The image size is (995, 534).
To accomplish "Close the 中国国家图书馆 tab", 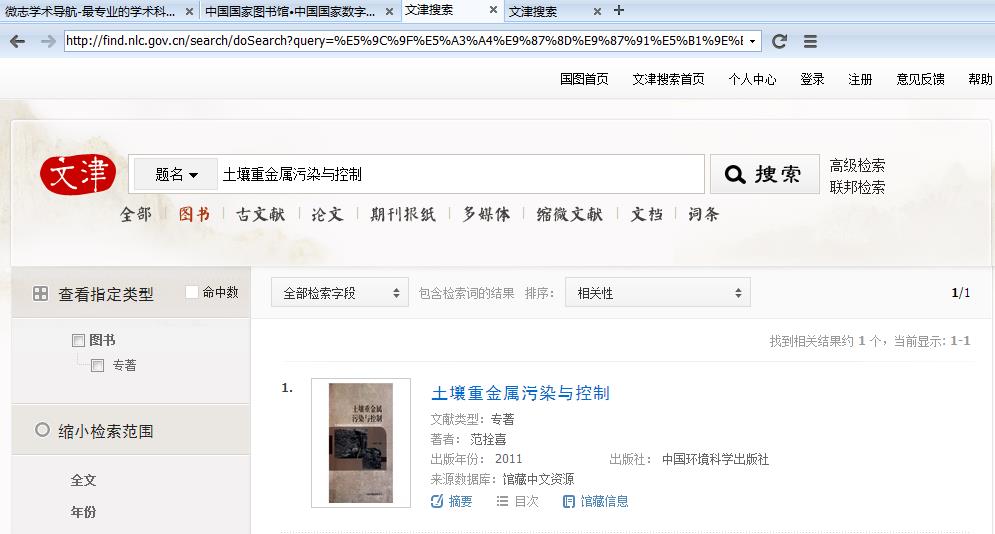I will 390,11.
